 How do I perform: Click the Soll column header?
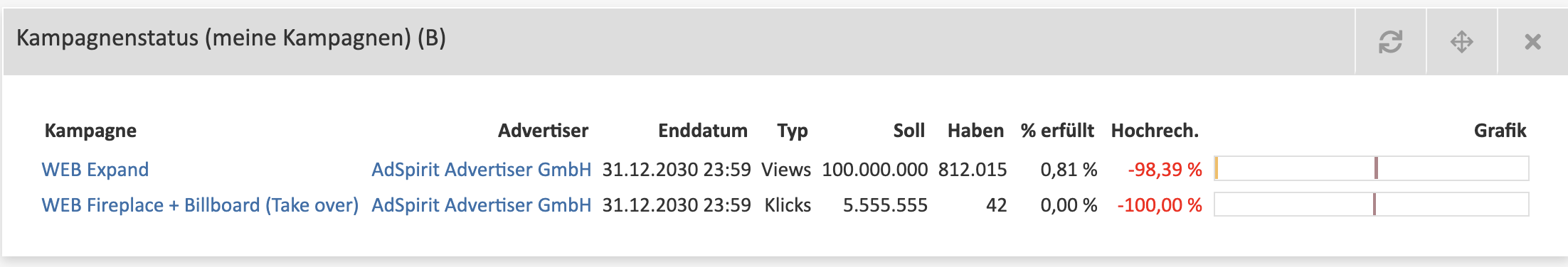(909, 131)
